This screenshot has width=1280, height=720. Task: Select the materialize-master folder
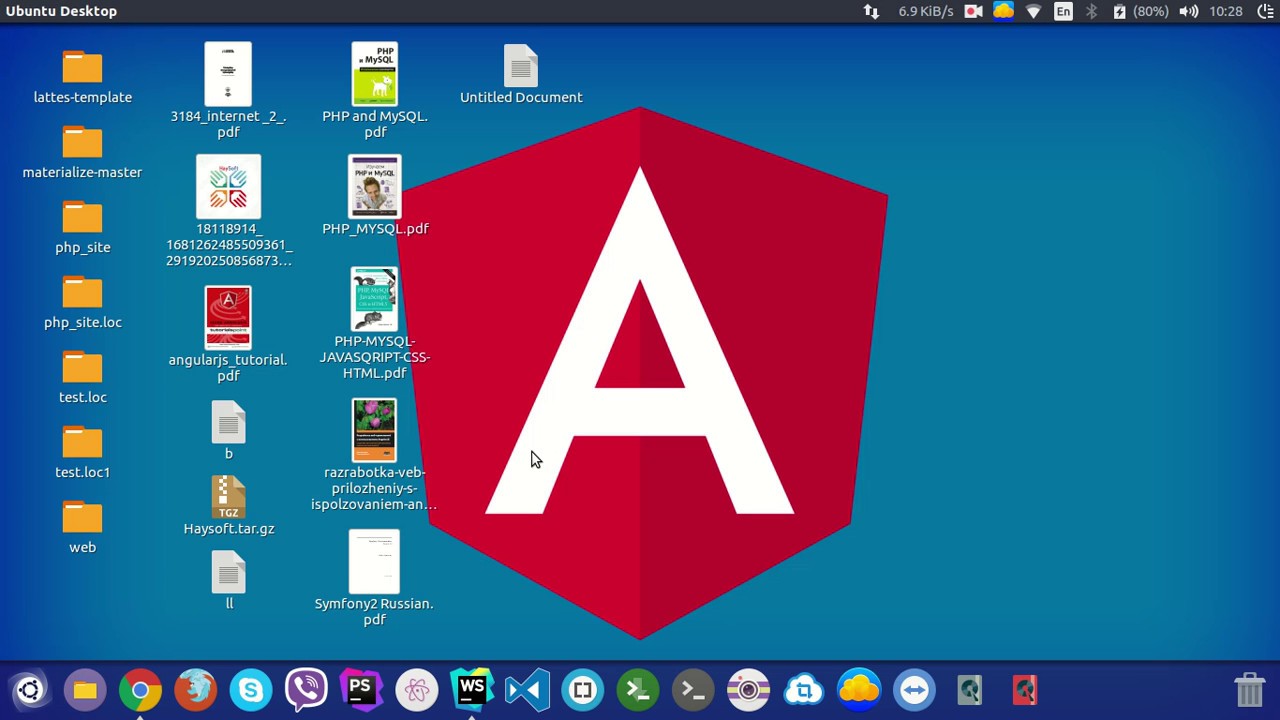click(82, 153)
